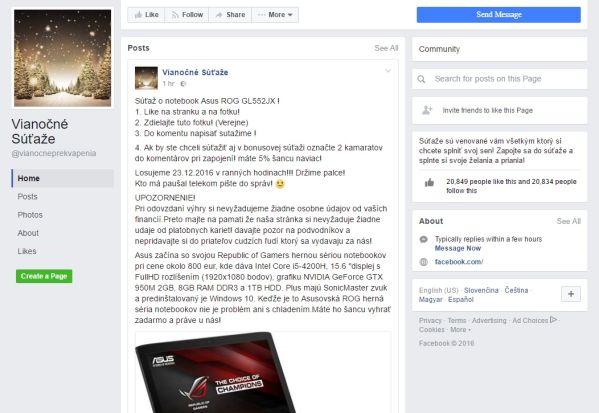The image size is (599, 413).
Task: Follow the Vianočné Súťaže page
Action: click(187, 15)
